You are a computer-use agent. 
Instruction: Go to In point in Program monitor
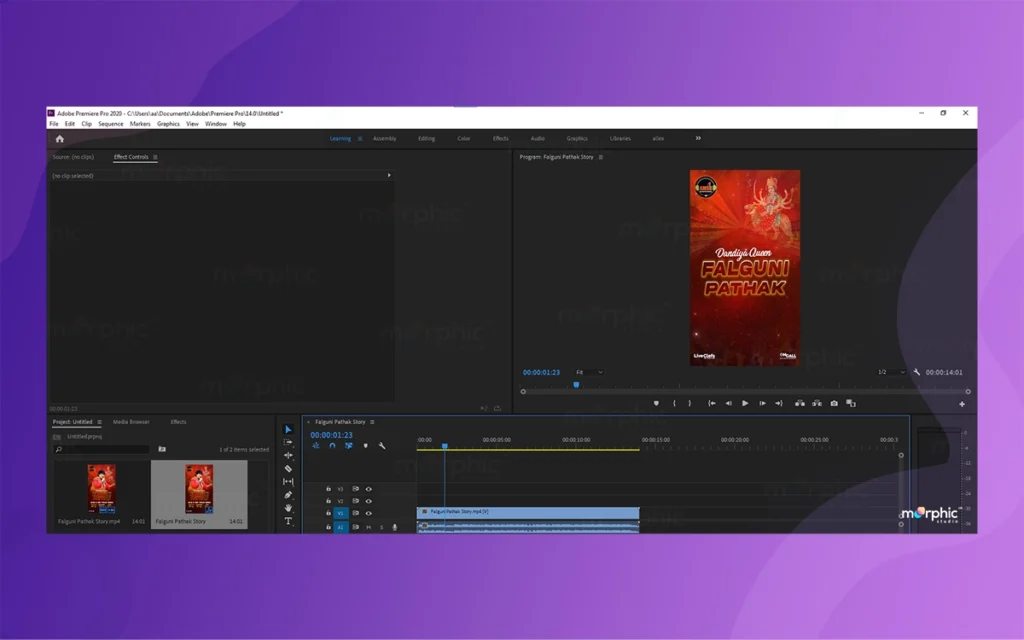point(712,404)
